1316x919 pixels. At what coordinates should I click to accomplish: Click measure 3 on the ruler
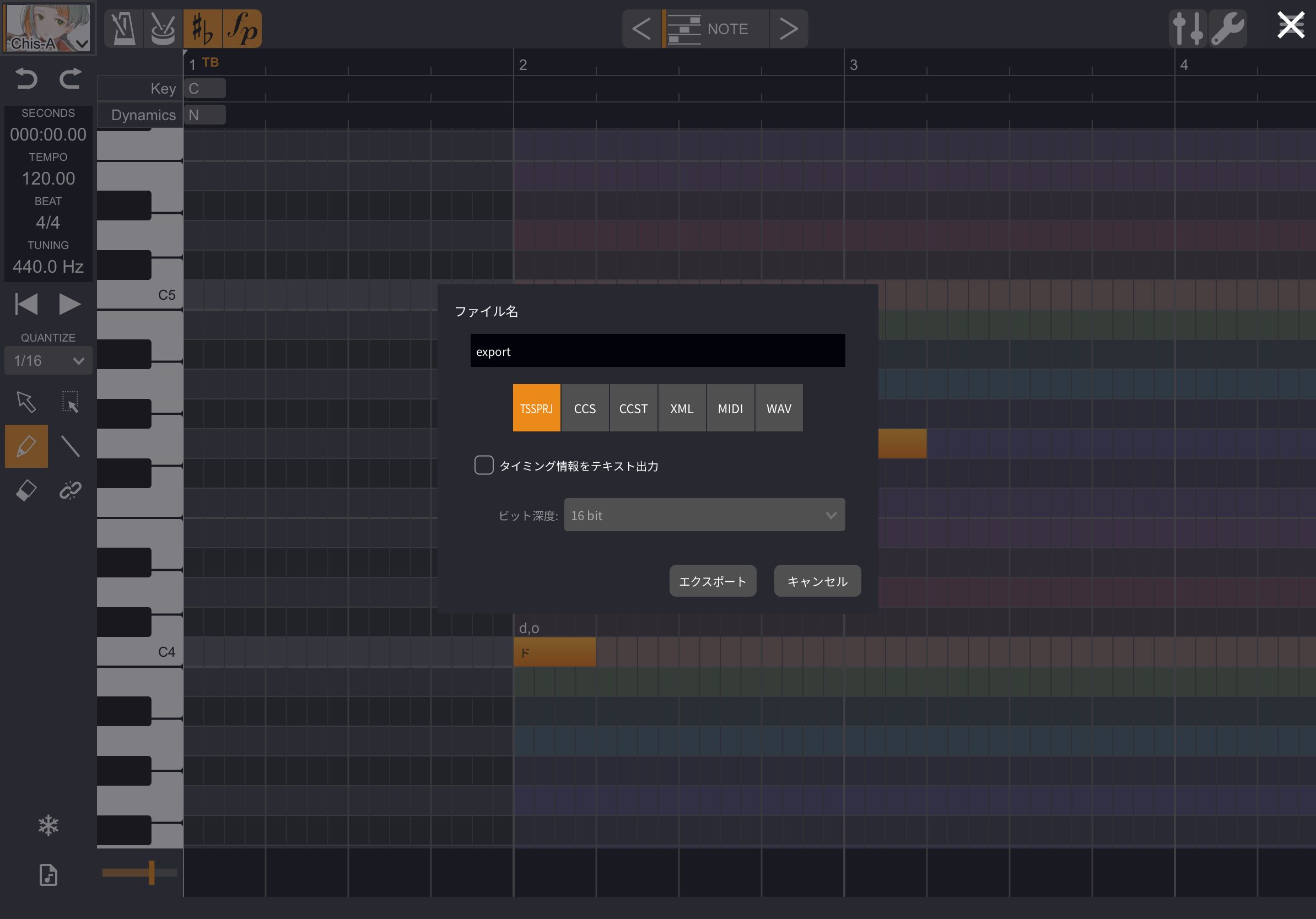(x=854, y=65)
